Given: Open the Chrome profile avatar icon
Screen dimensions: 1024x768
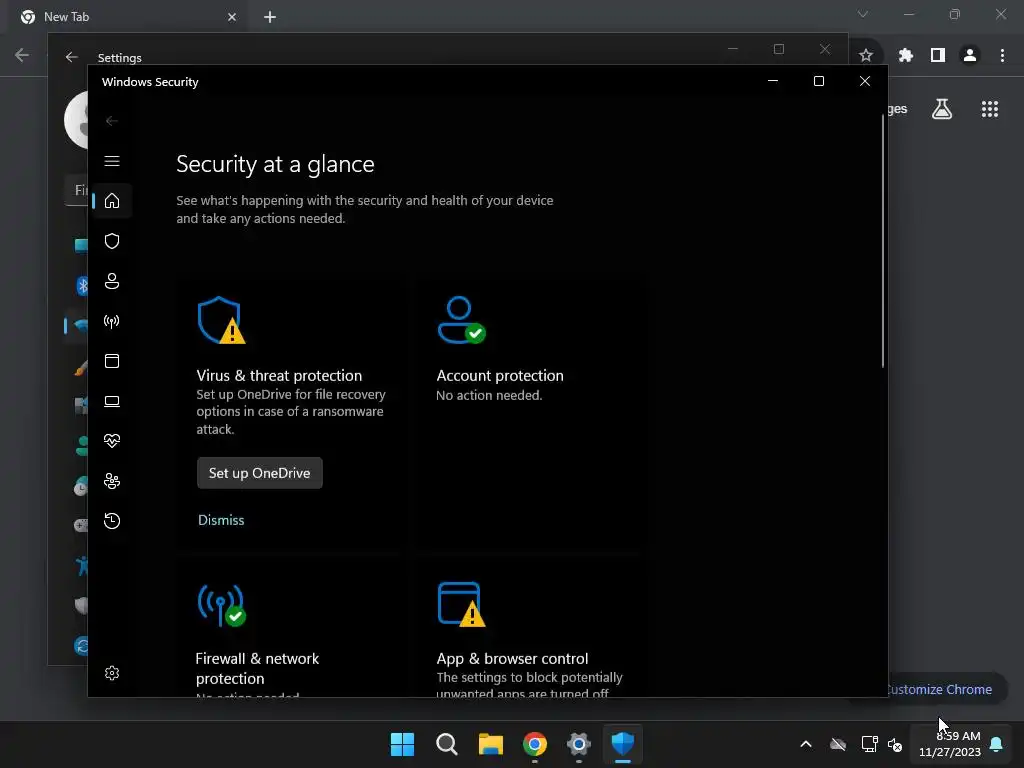Looking at the screenshot, I should point(970,56).
